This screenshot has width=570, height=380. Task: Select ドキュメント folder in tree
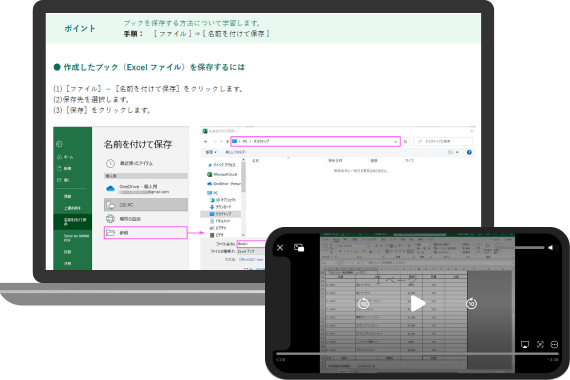[220, 221]
